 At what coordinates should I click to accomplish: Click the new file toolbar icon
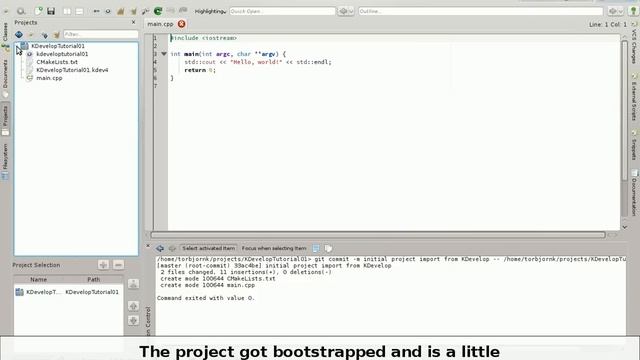point(38,11)
